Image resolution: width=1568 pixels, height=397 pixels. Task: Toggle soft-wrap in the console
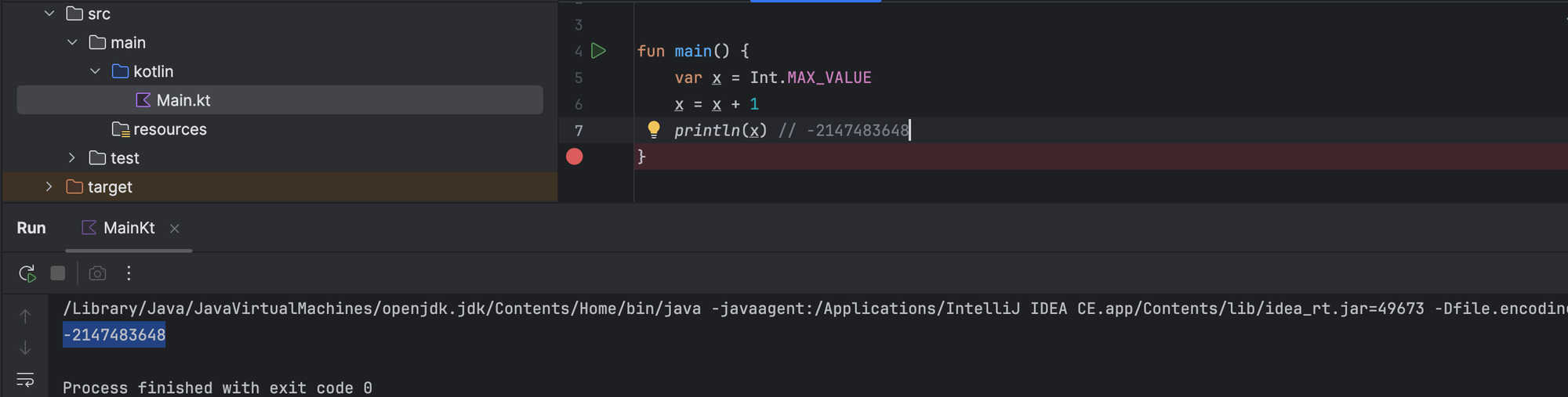click(25, 380)
